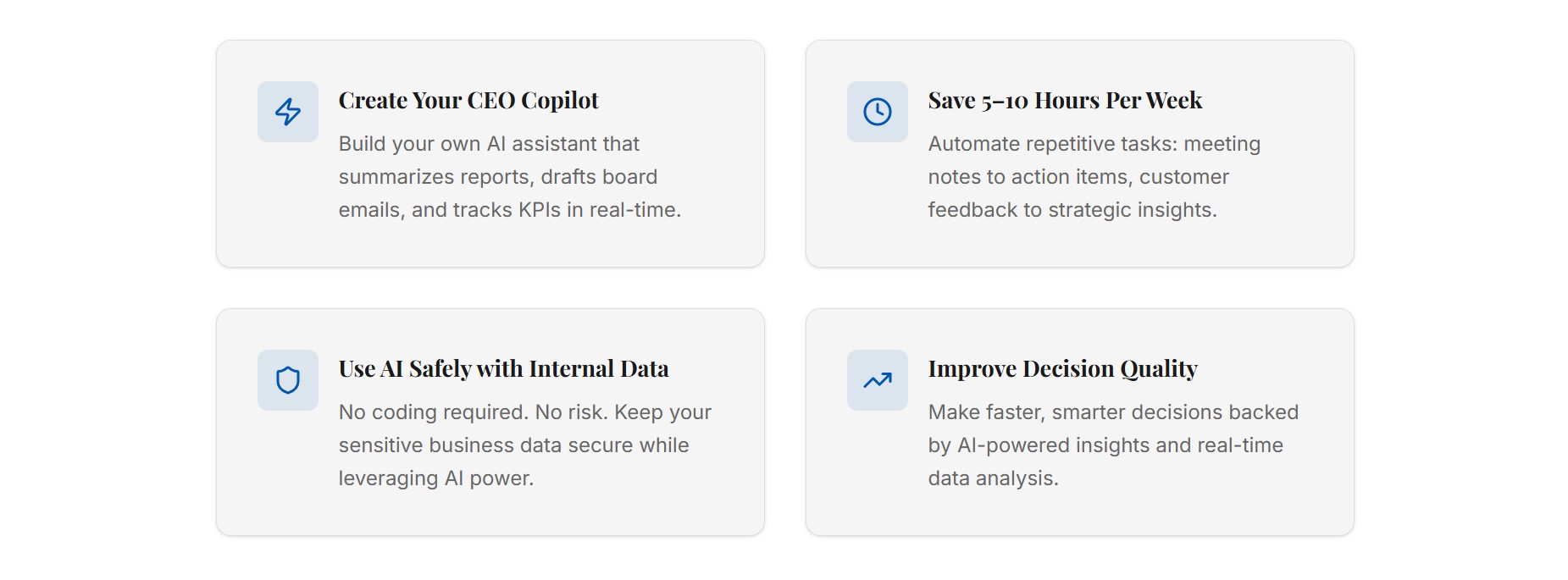Click the 'Make faster, smarter decisions backed' line
The height and width of the screenshot is (580, 1568).
[1113, 412]
